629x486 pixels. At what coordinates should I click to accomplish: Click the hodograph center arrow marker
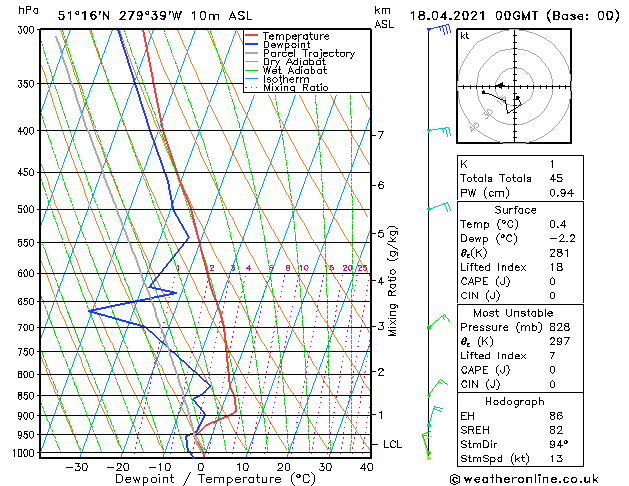[x=500, y=85]
